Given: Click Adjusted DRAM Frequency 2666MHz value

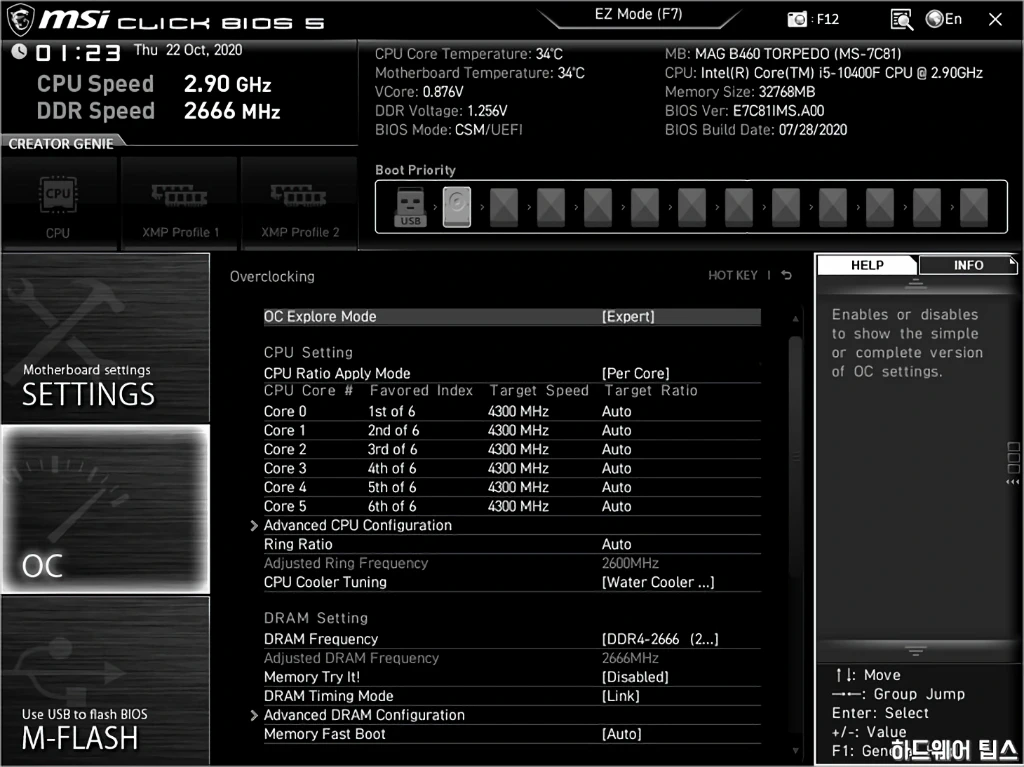Looking at the screenshot, I should point(630,658).
